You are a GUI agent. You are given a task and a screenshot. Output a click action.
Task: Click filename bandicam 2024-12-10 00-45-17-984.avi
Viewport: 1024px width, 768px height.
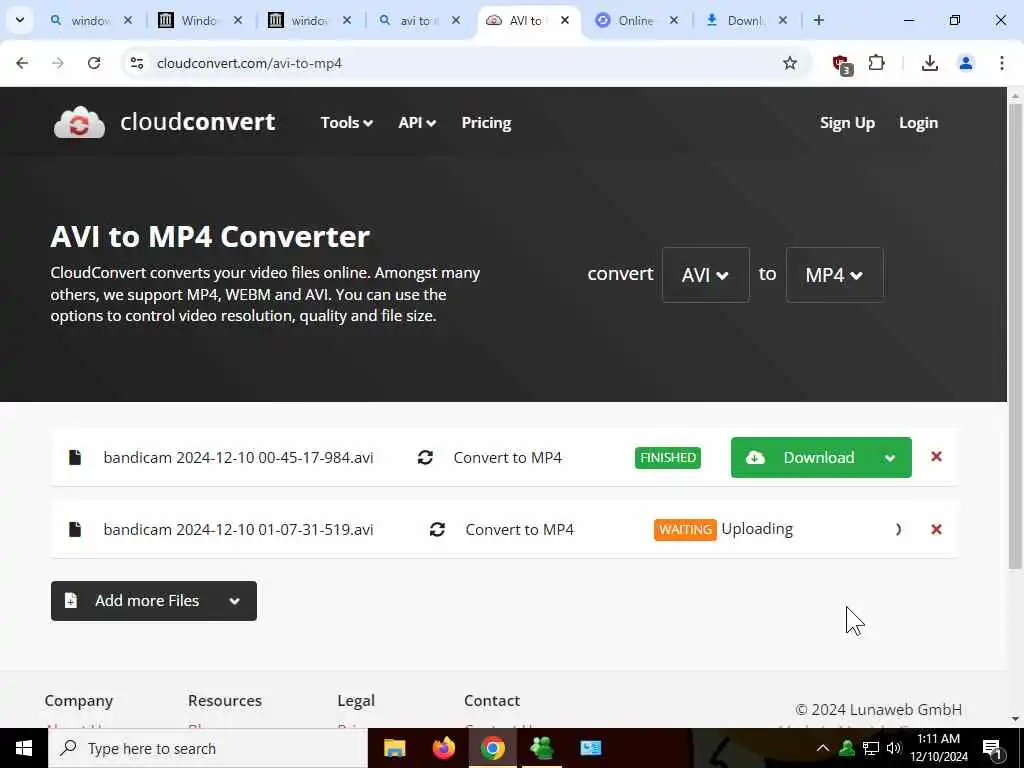click(238, 458)
